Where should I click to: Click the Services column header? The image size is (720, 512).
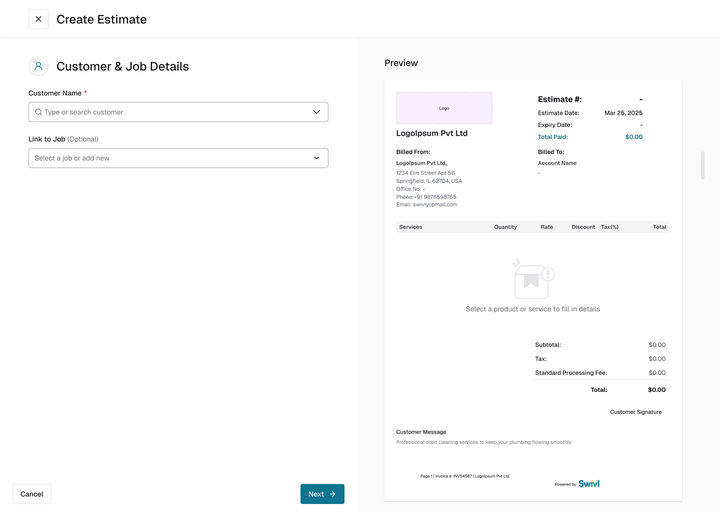(411, 227)
